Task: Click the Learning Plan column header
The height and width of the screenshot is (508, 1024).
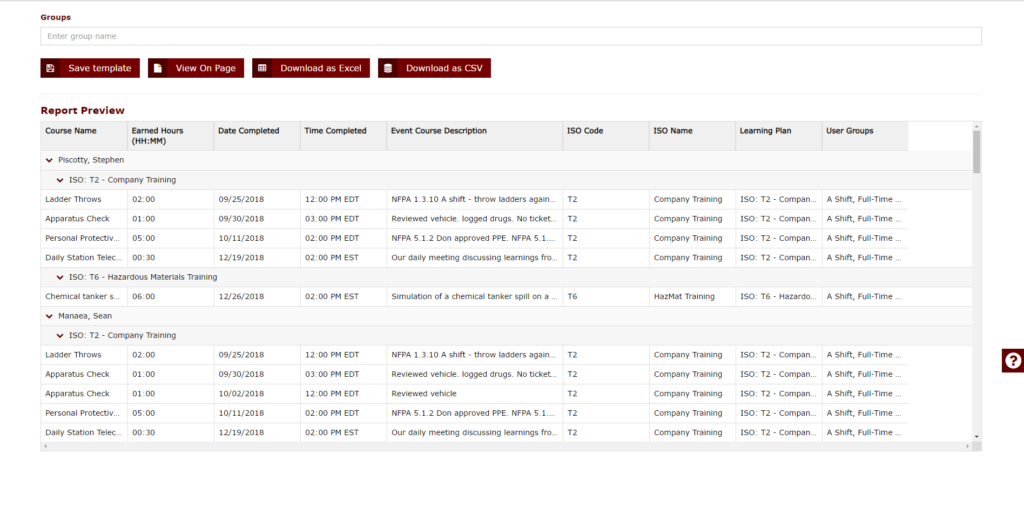Action: coord(765,131)
